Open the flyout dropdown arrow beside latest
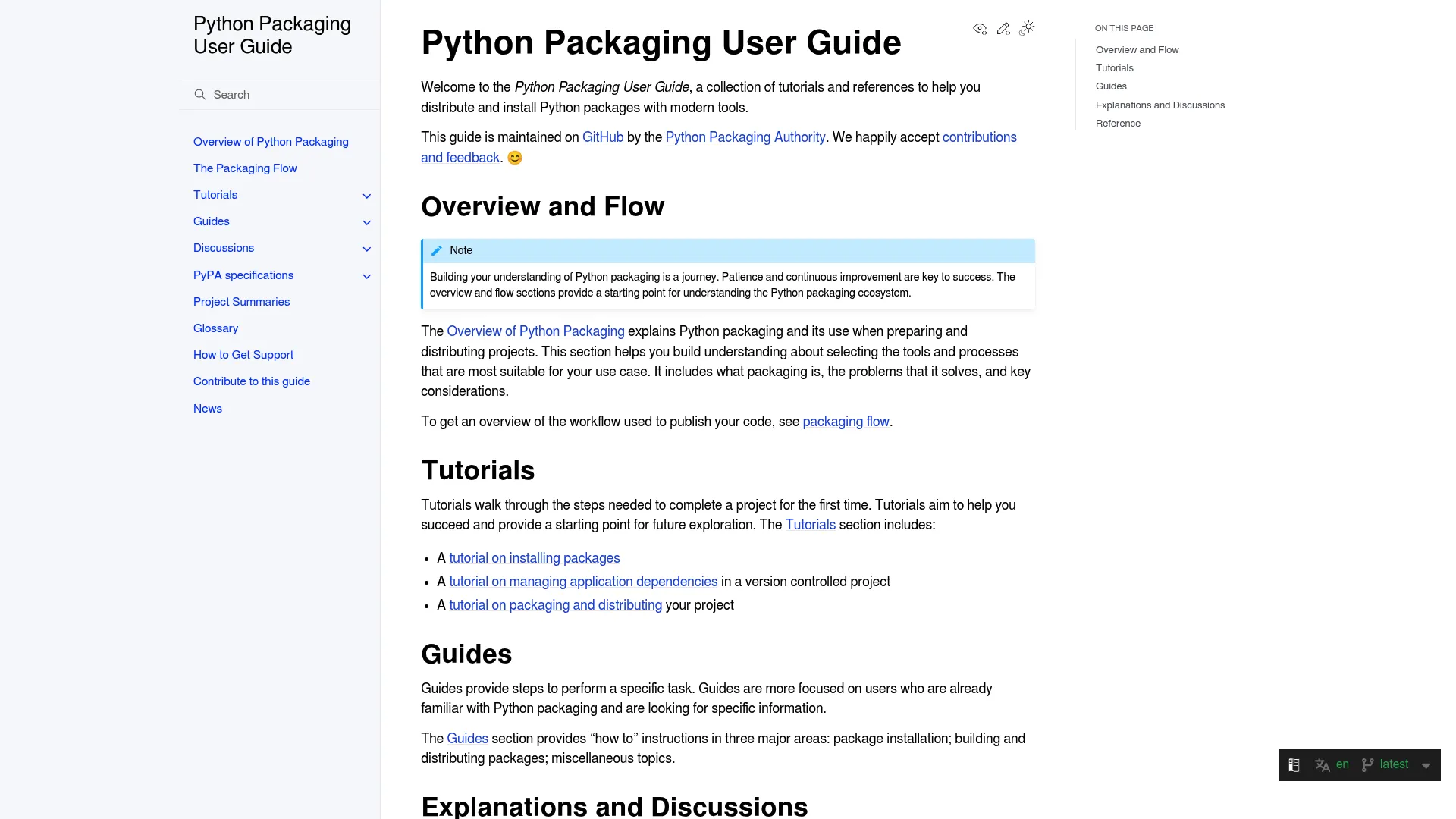 [1426, 766]
